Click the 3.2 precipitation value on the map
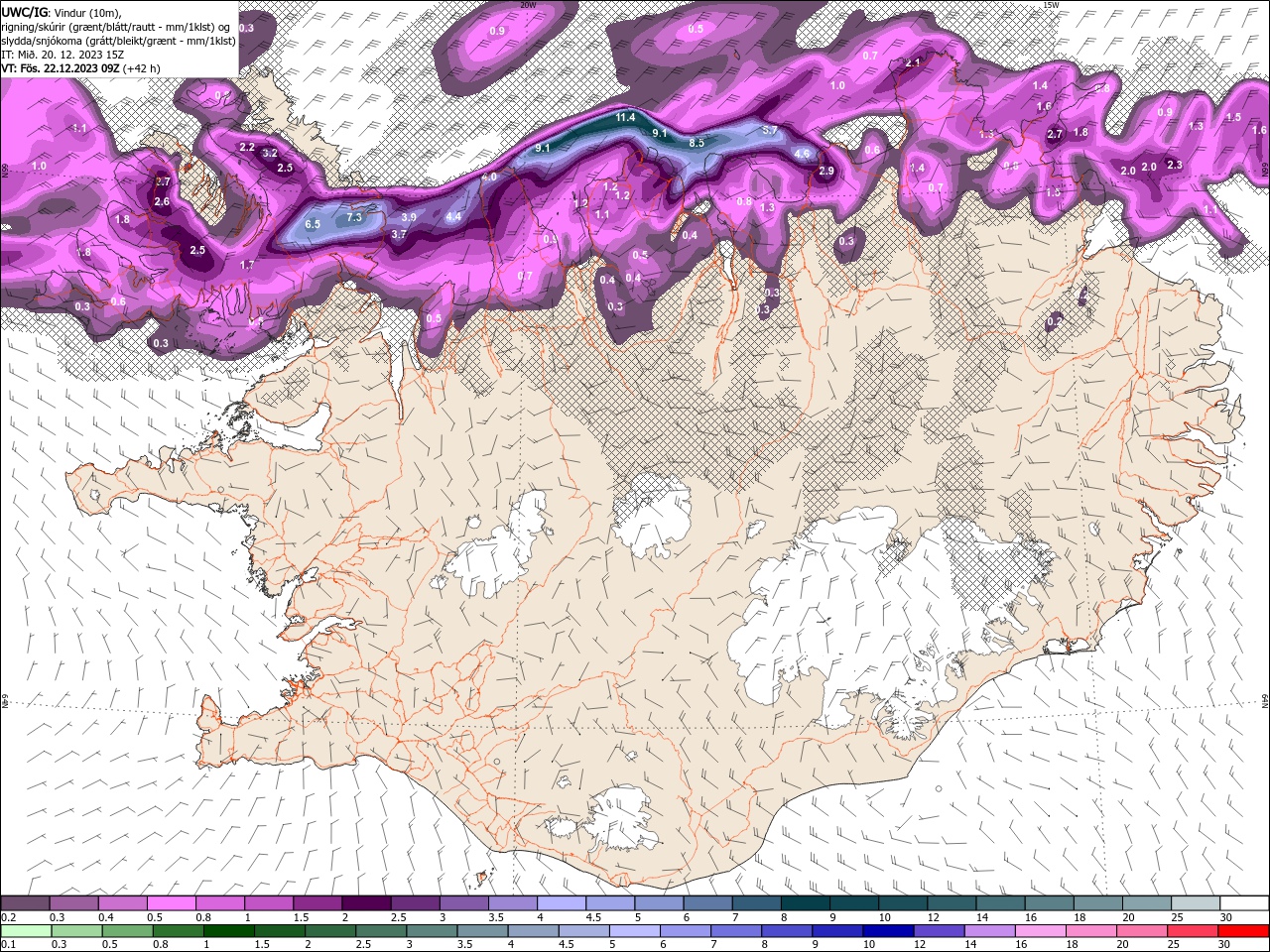The height and width of the screenshot is (952, 1270). coord(270,154)
